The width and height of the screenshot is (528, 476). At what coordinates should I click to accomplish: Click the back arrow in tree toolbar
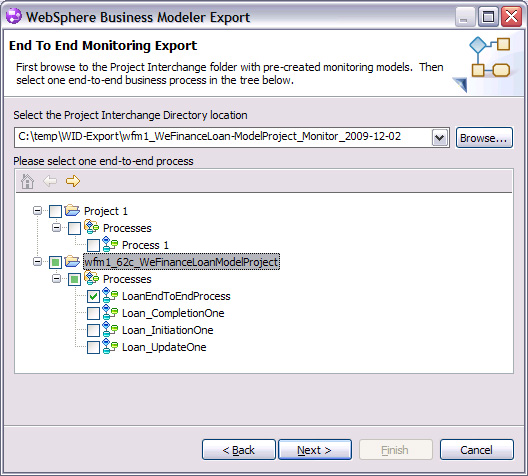(x=50, y=181)
